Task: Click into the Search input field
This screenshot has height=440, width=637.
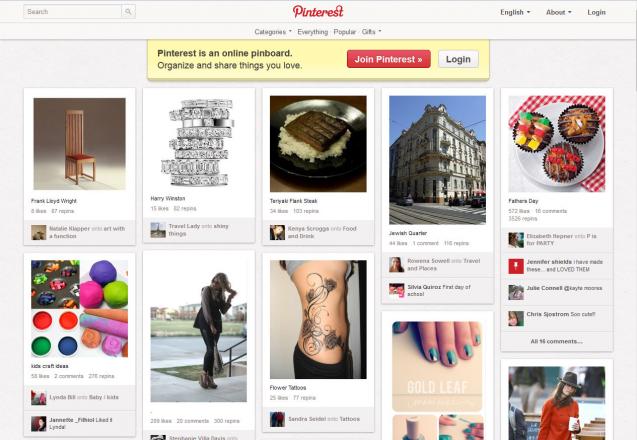Action: (x=72, y=12)
